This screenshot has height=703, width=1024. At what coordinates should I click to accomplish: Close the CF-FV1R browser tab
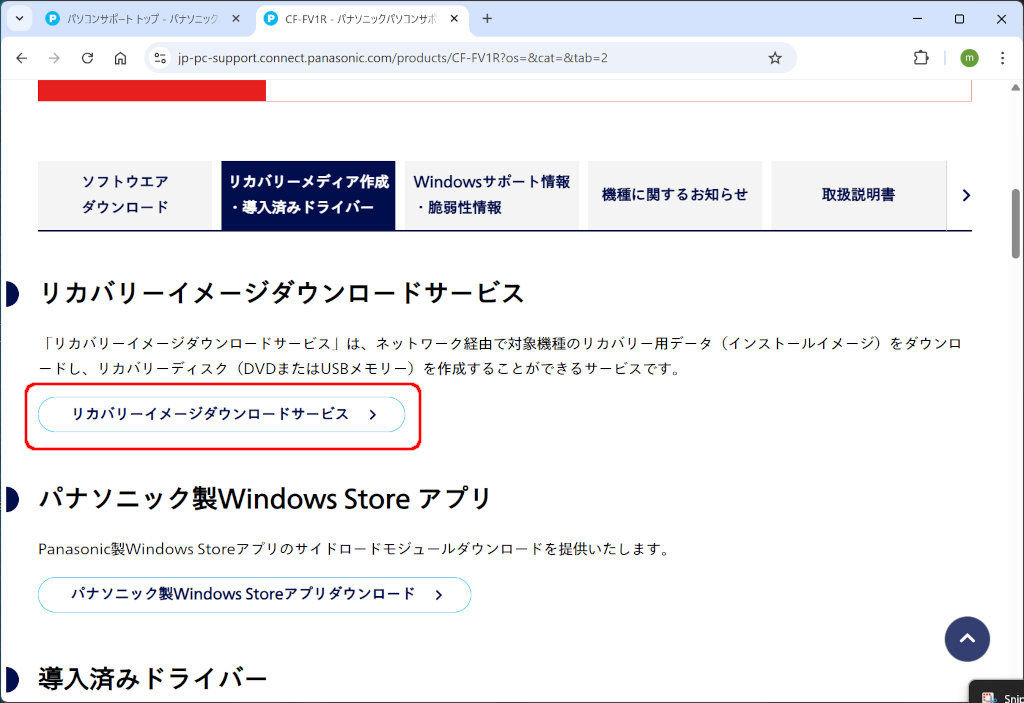click(454, 19)
